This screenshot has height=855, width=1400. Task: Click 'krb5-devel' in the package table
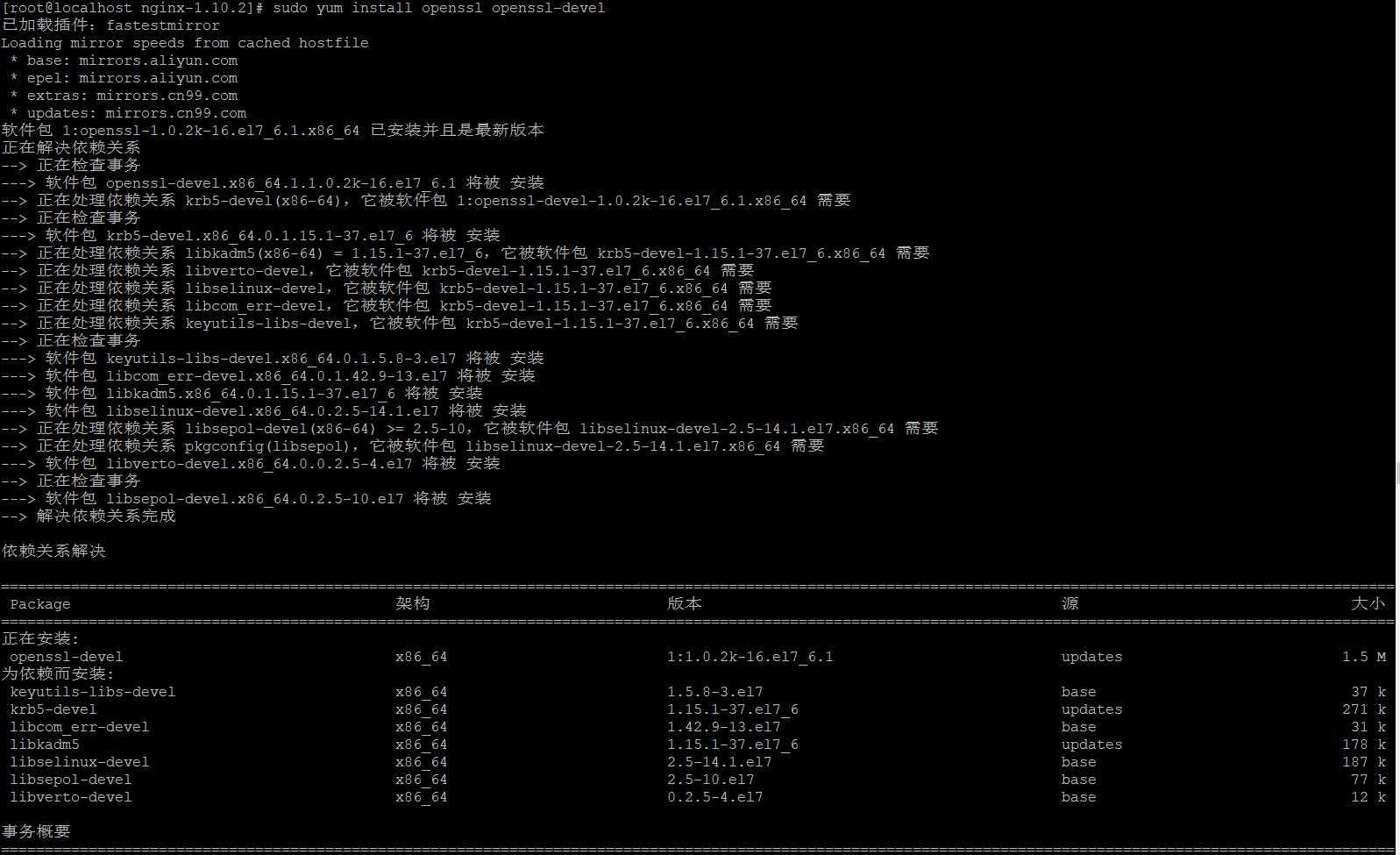click(x=53, y=709)
